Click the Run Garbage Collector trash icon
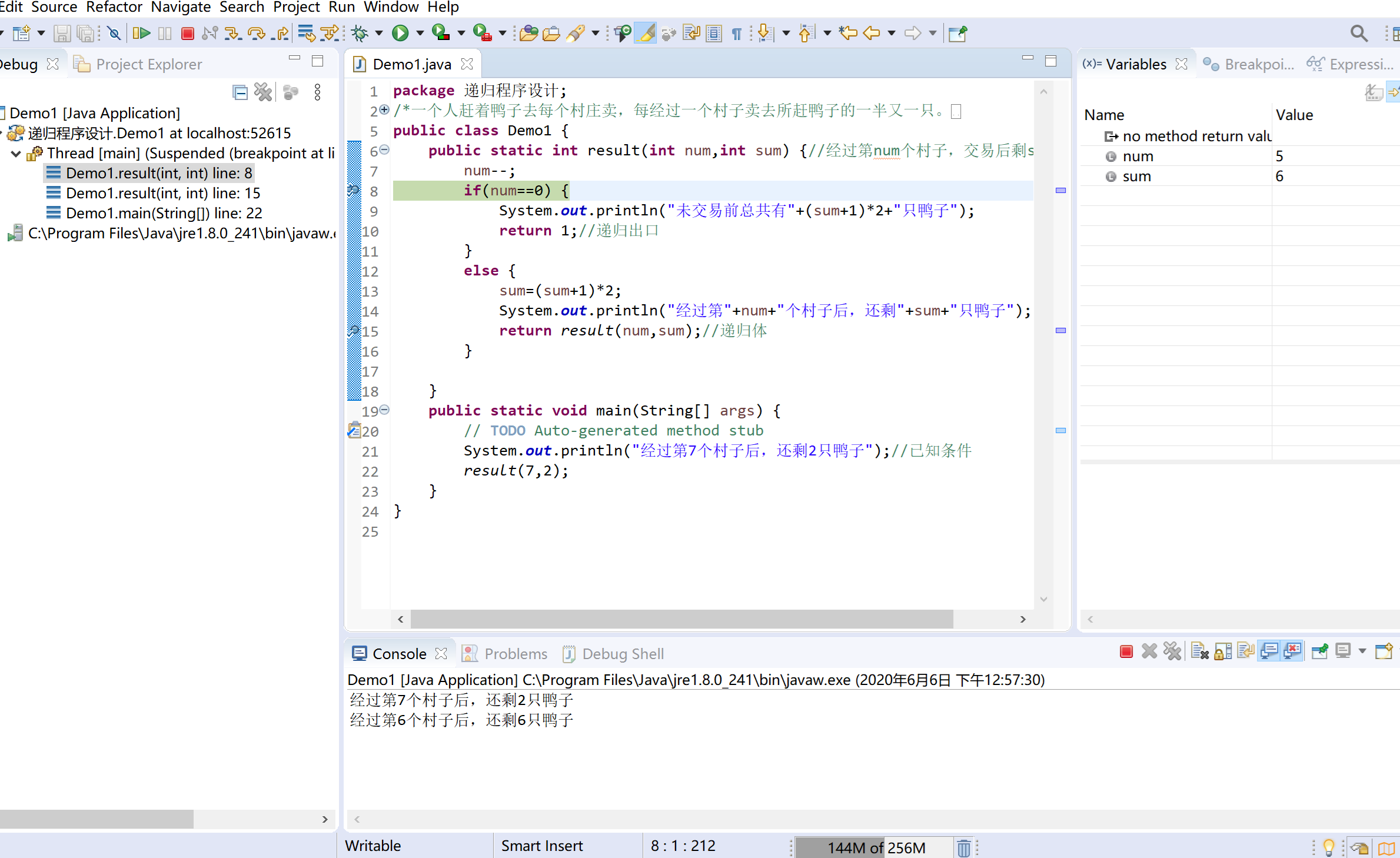 (963, 847)
